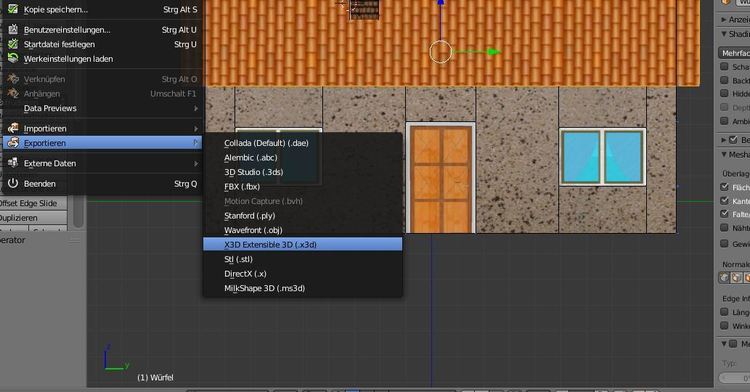The width and height of the screenshot is (750, 392).
Task: Click the Duplizieren tool button
Action: click(33, 218)
